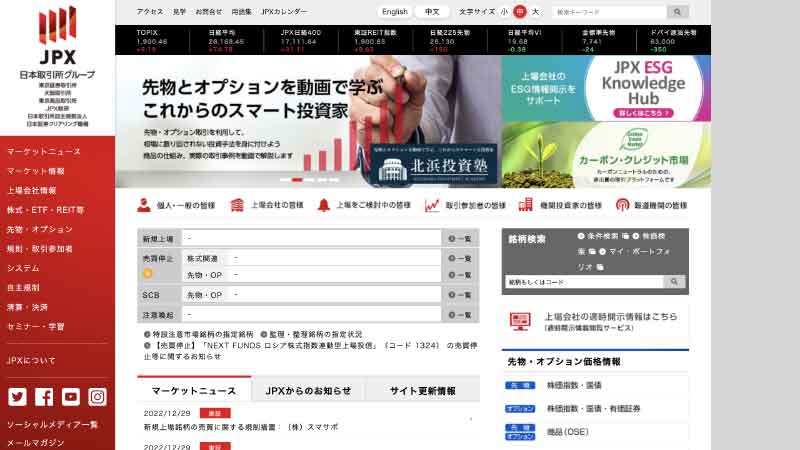Click the stock search magnifier button
This screenshot has width=800, height=450.
[x=674, y=282]
